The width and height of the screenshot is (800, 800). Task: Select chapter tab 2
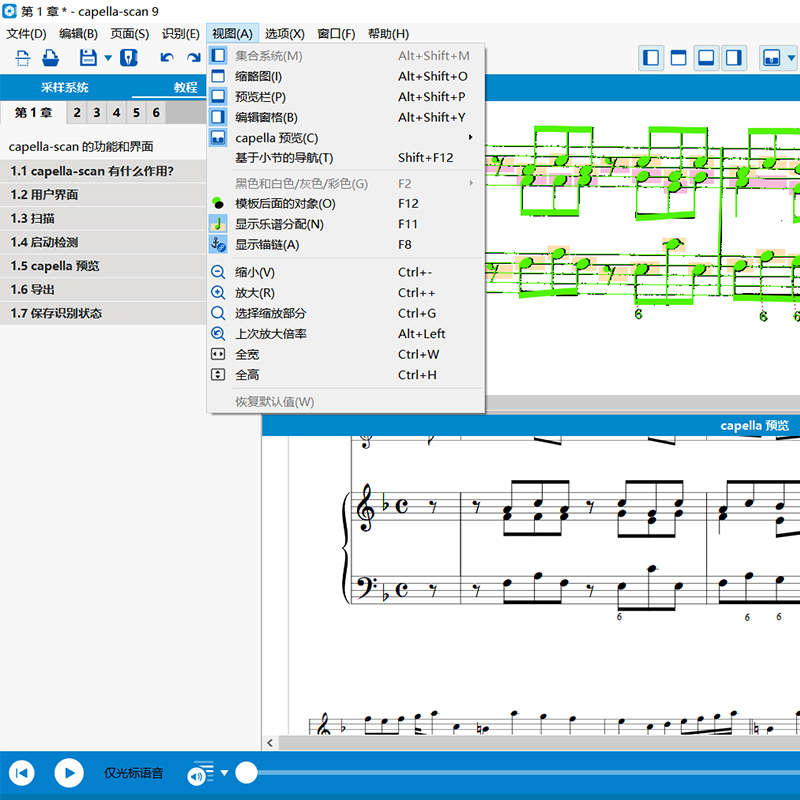(77, 113)
